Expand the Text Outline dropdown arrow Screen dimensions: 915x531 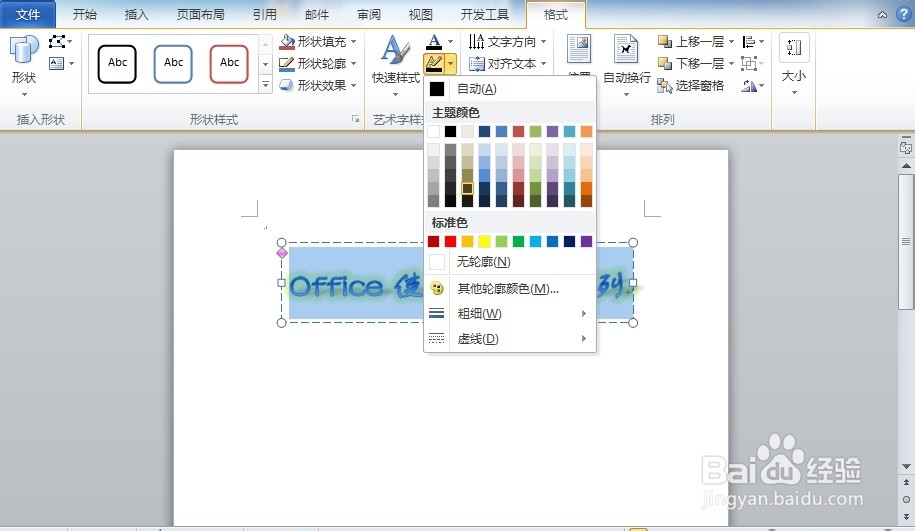[x=450, y=63]
